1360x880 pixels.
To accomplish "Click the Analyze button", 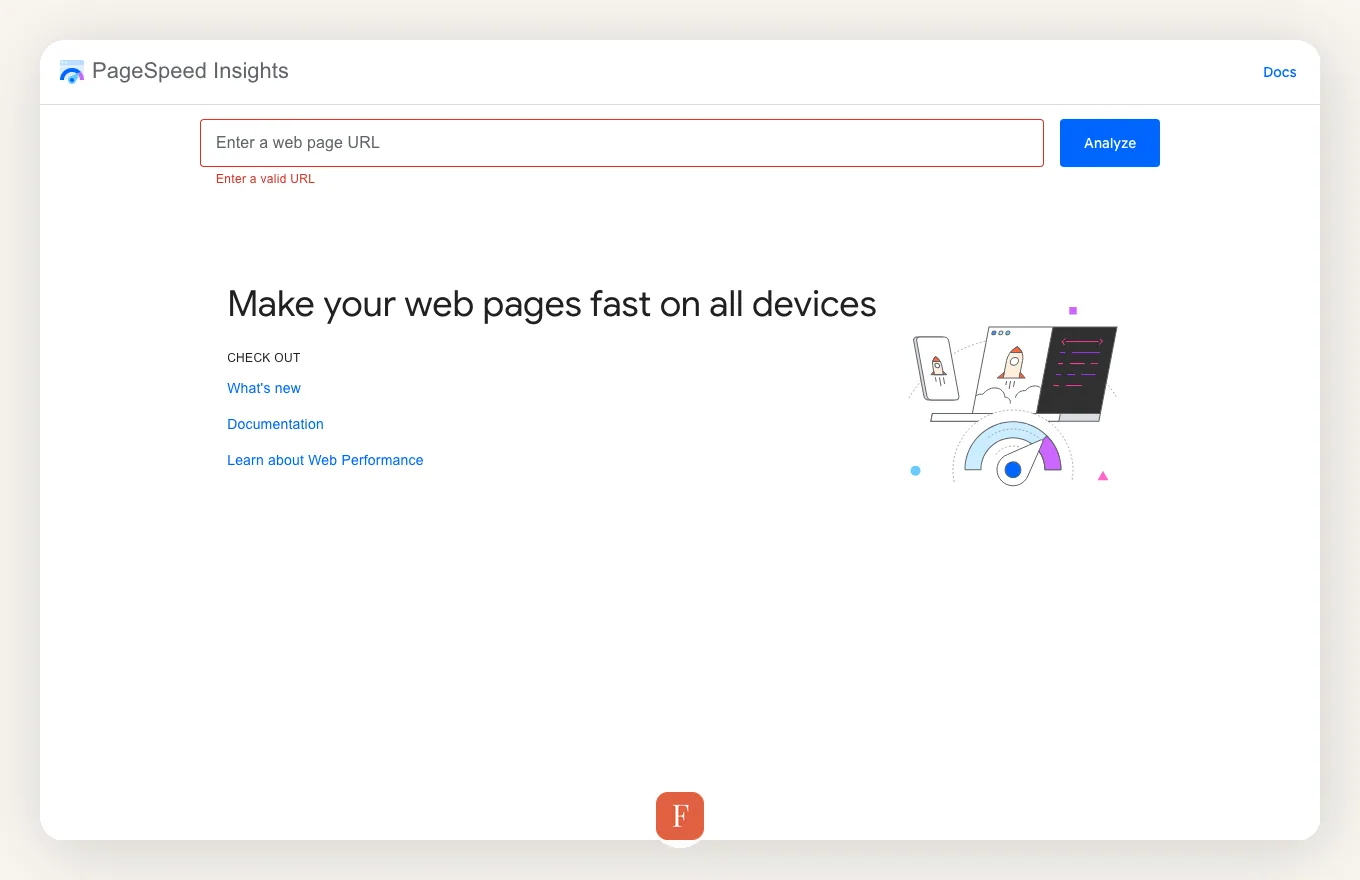I will [1110, 143].
